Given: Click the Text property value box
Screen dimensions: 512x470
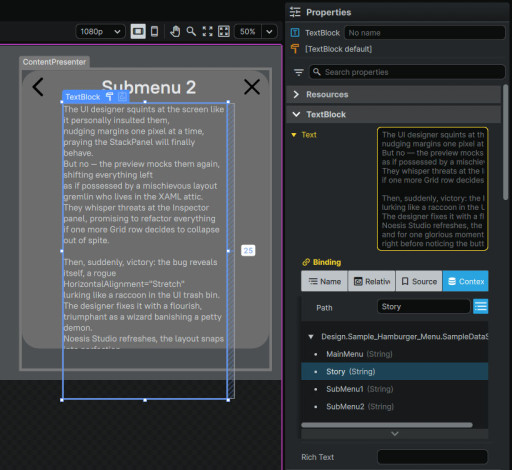Looking at the screenshot, I should point(433,189).
